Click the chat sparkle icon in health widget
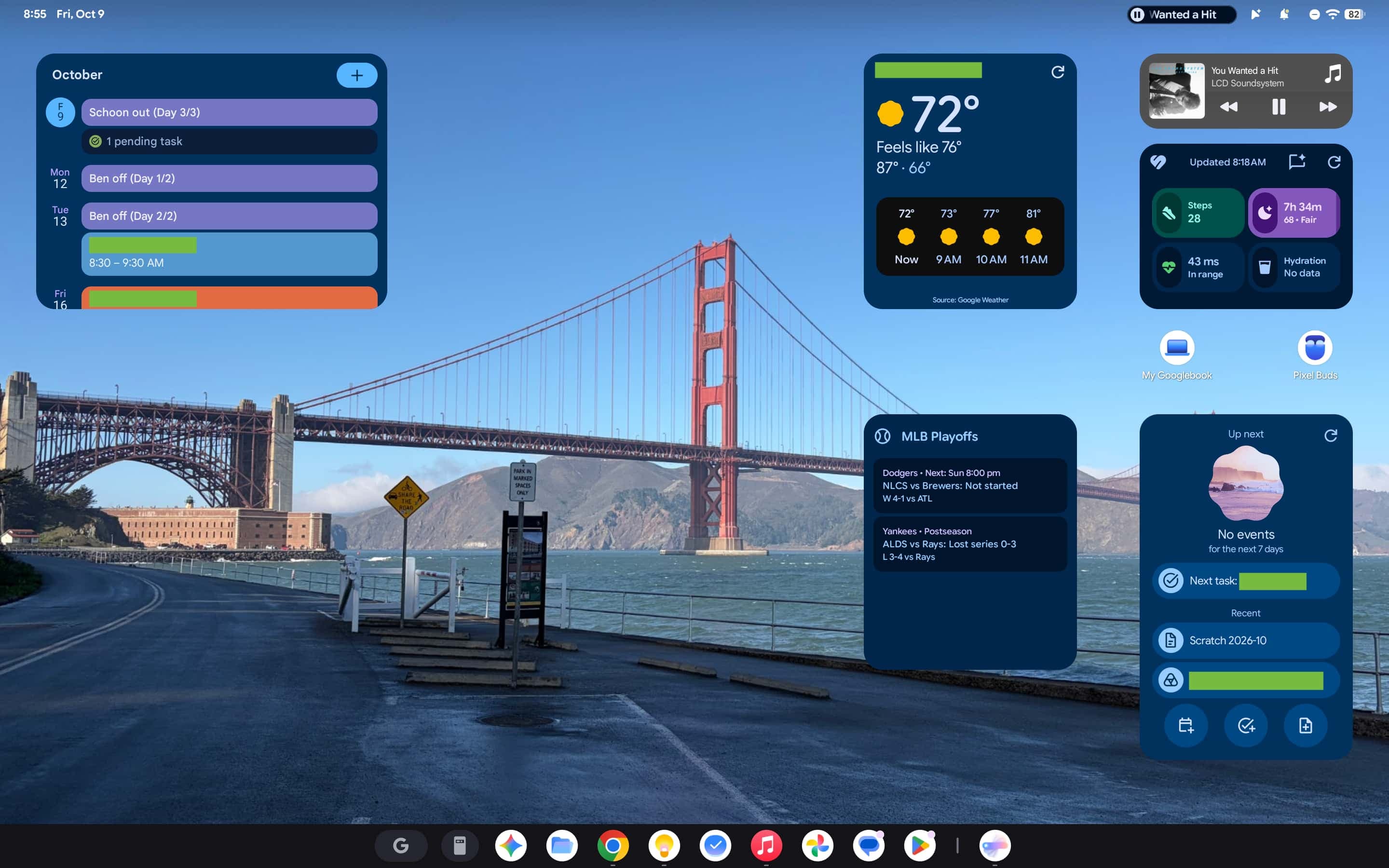The width and height of the screenshot is (1389, 868). (1297, 162)
